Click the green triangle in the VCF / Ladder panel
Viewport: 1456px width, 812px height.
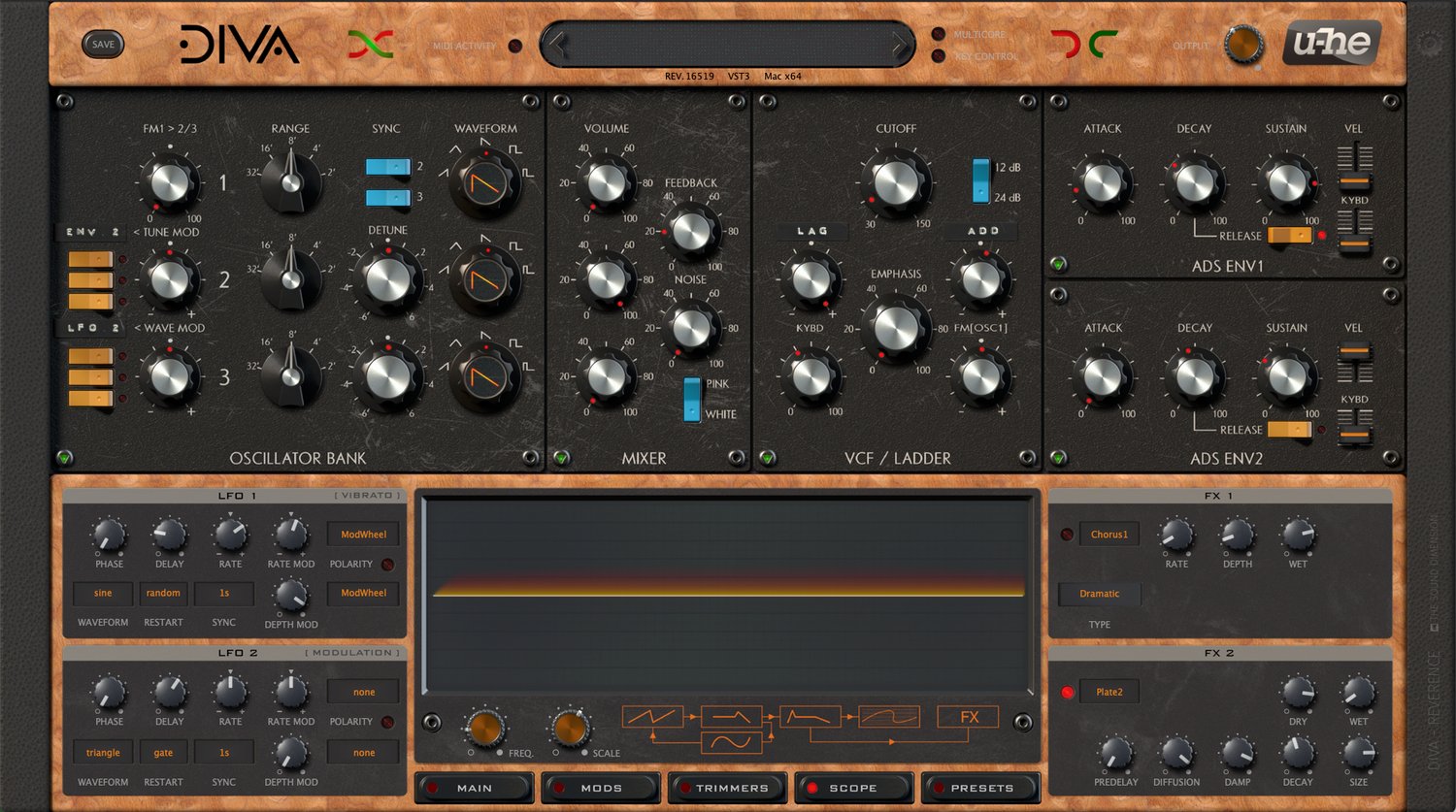click(x=767, y=458)
